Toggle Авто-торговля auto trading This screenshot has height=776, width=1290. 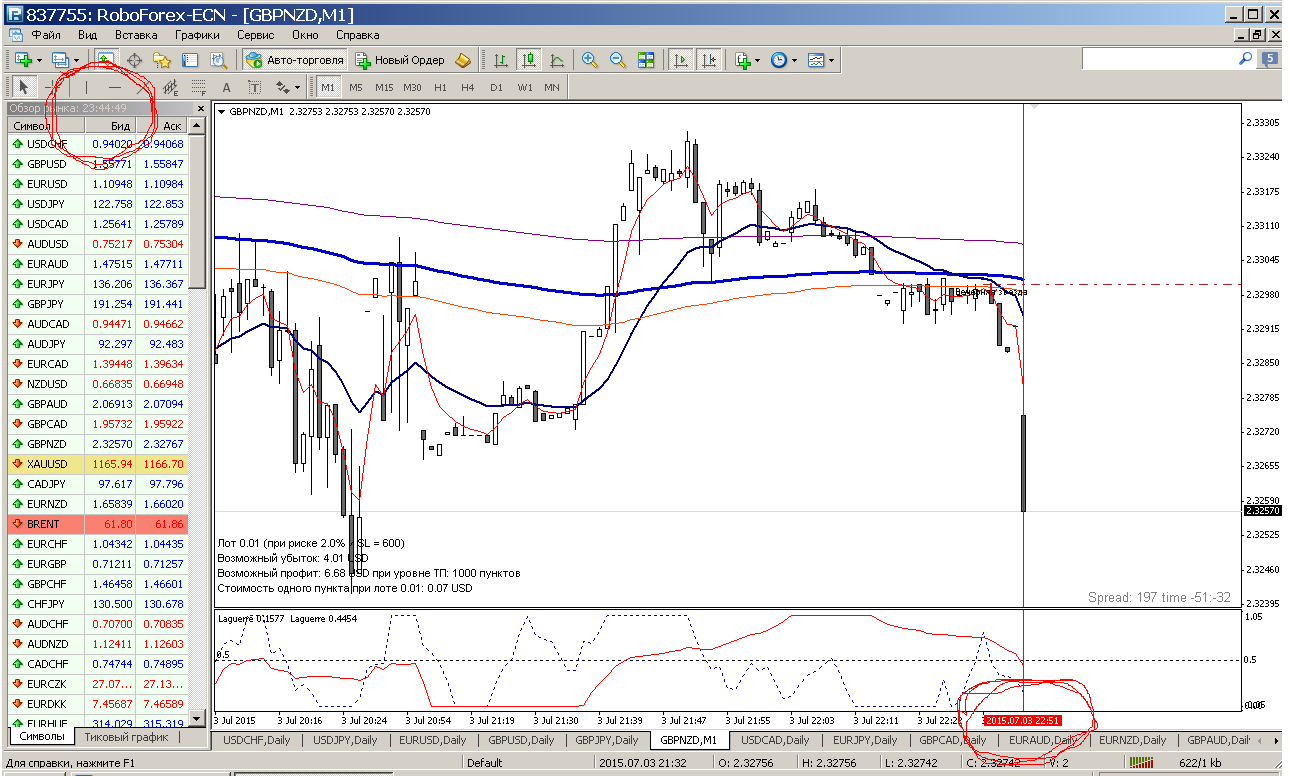tap(295, 60)
